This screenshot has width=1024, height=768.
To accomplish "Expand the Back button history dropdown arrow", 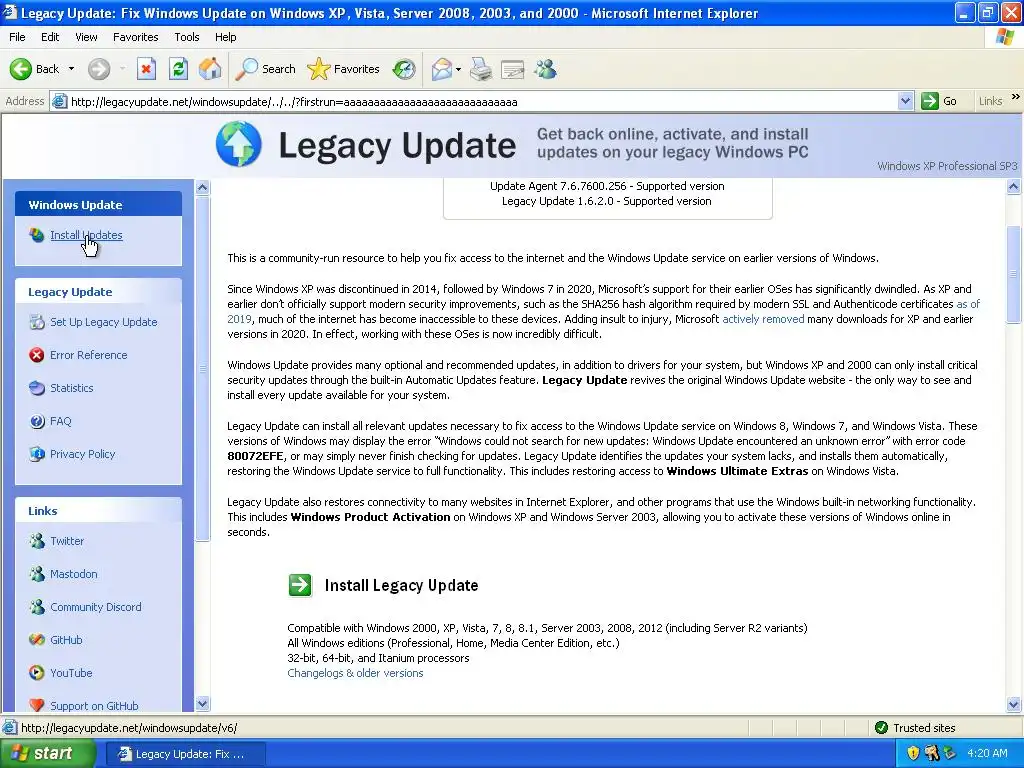I will coord(72,69).
